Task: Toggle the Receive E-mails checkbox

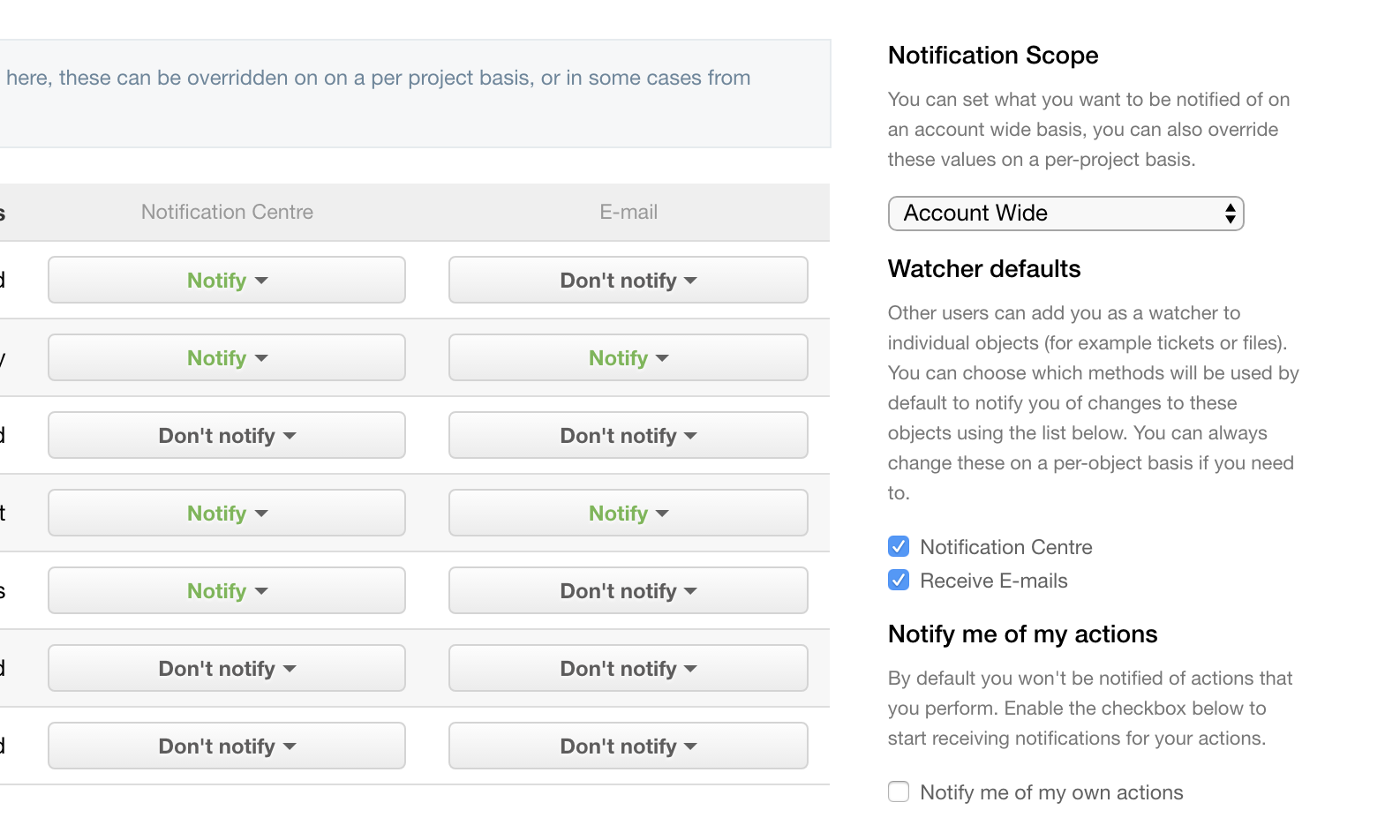Action: pos(899,581)
